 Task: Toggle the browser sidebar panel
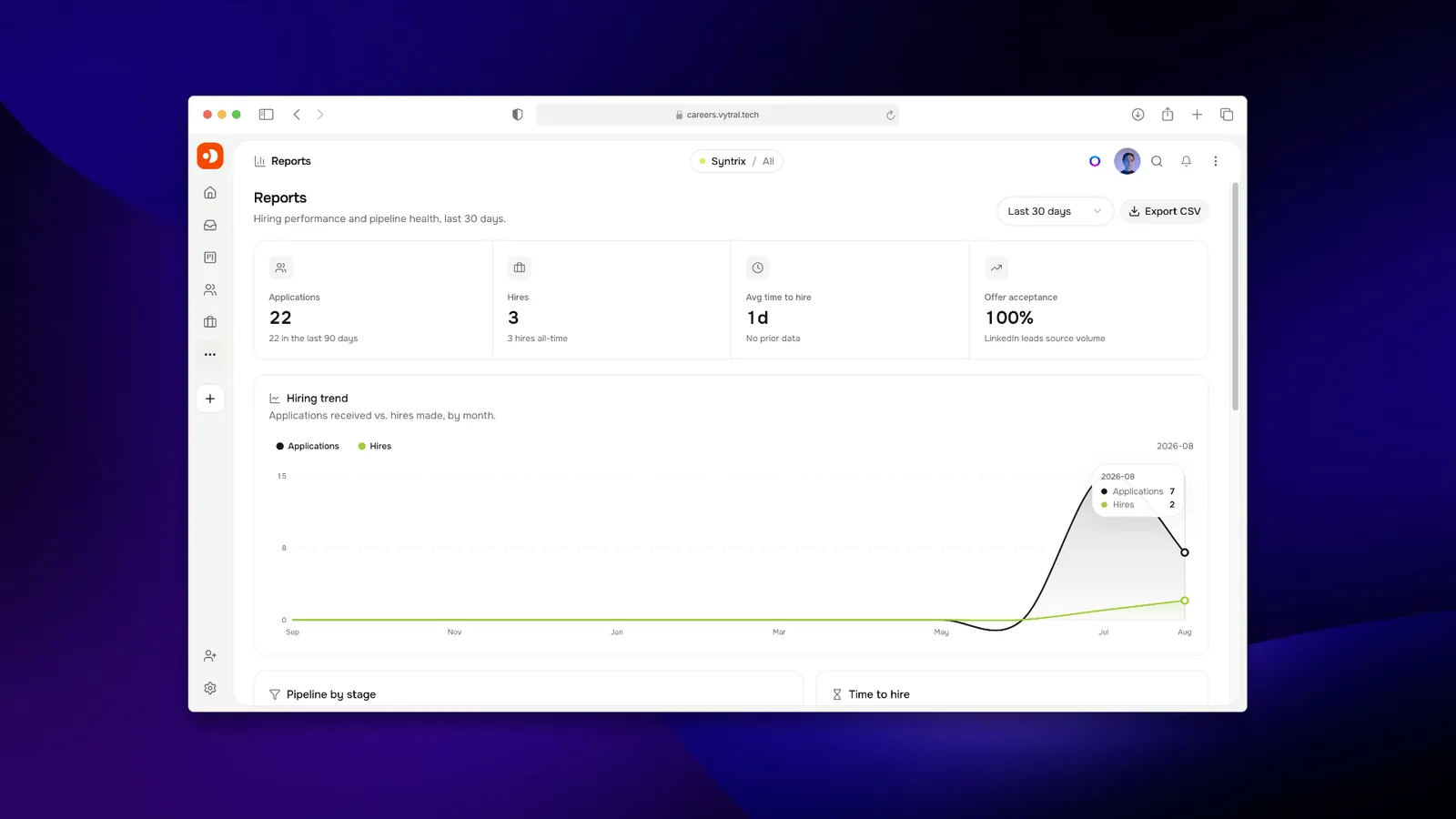267,115
